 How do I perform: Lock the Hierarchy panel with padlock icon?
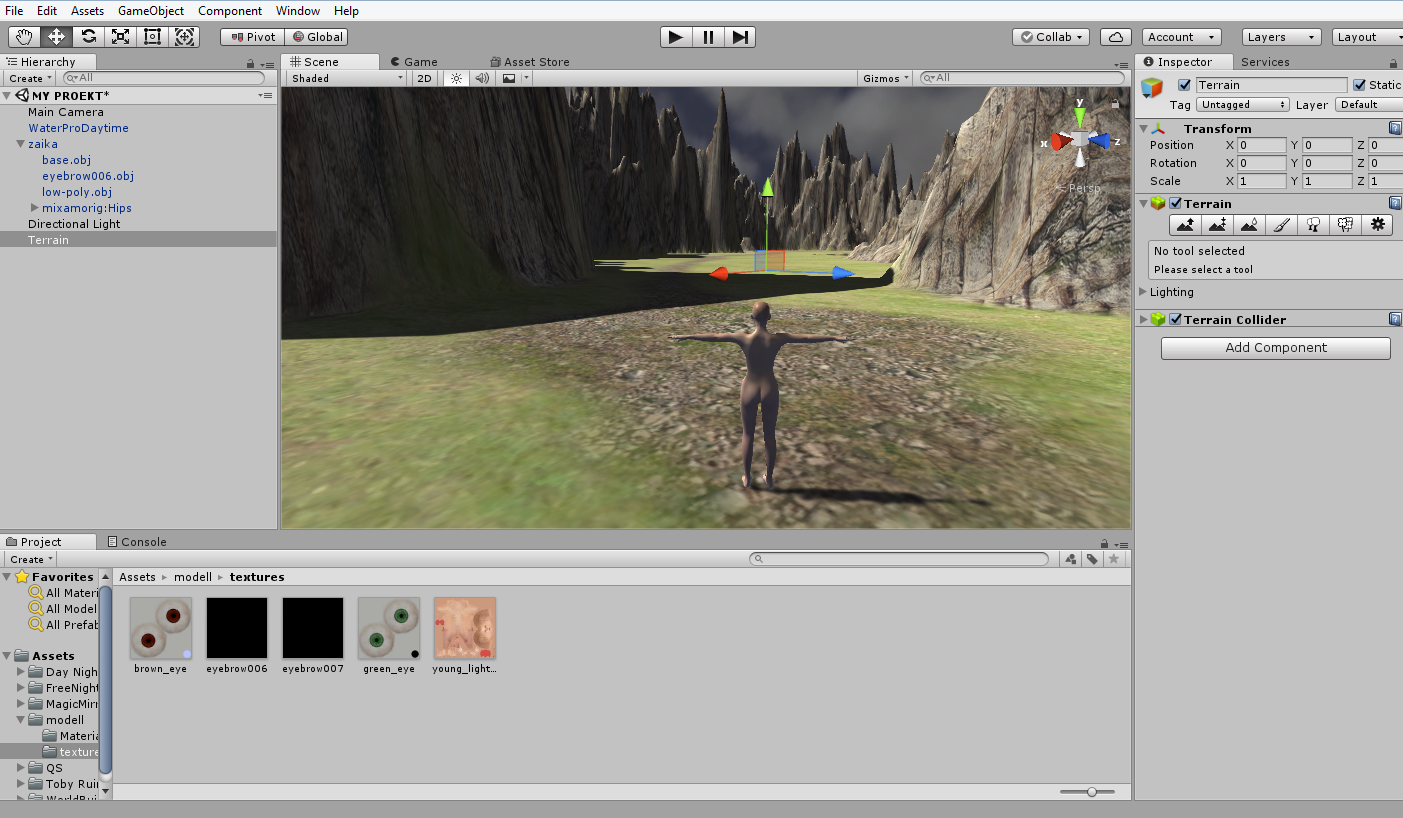[x=250, y=63]
